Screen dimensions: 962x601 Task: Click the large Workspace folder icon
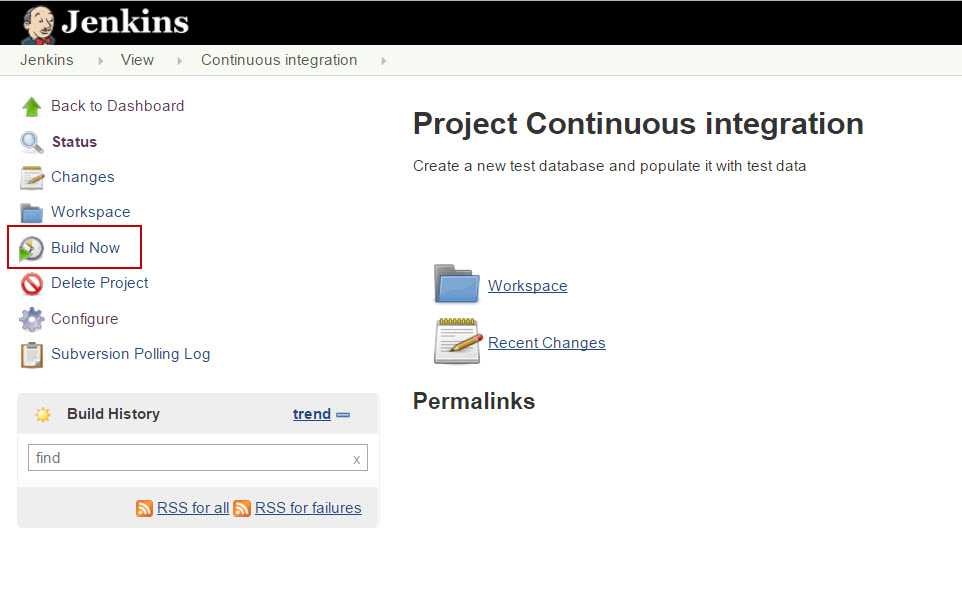457,284
